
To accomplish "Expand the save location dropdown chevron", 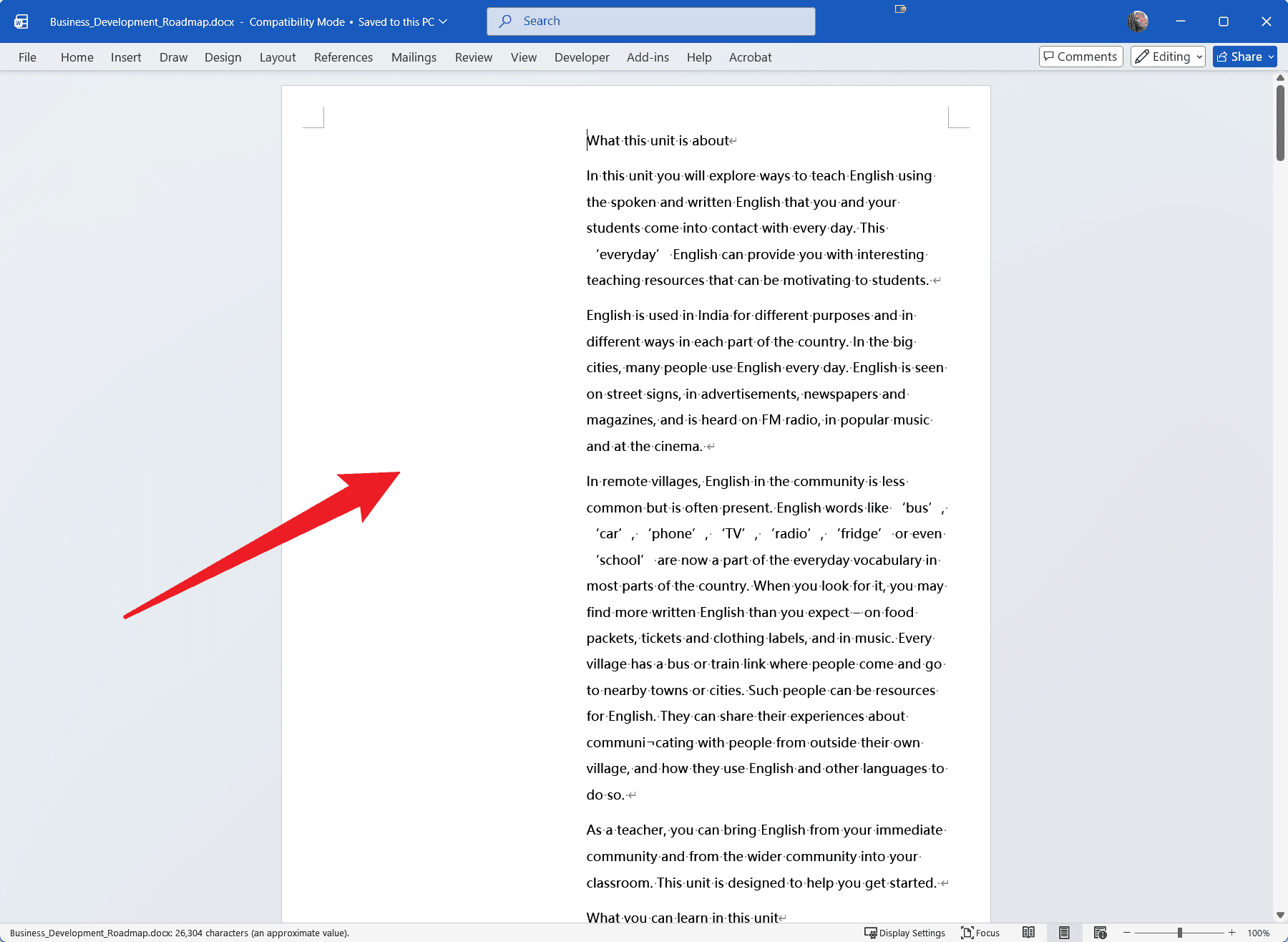I will pos(443,21).
